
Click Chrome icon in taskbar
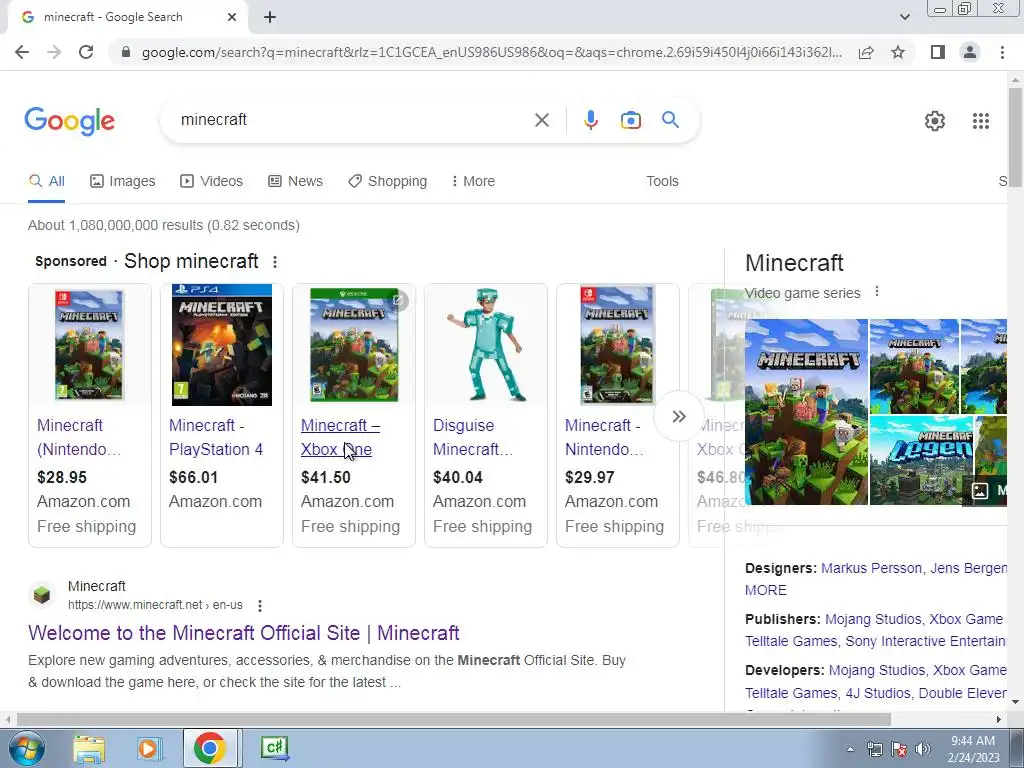pos(210,748)
